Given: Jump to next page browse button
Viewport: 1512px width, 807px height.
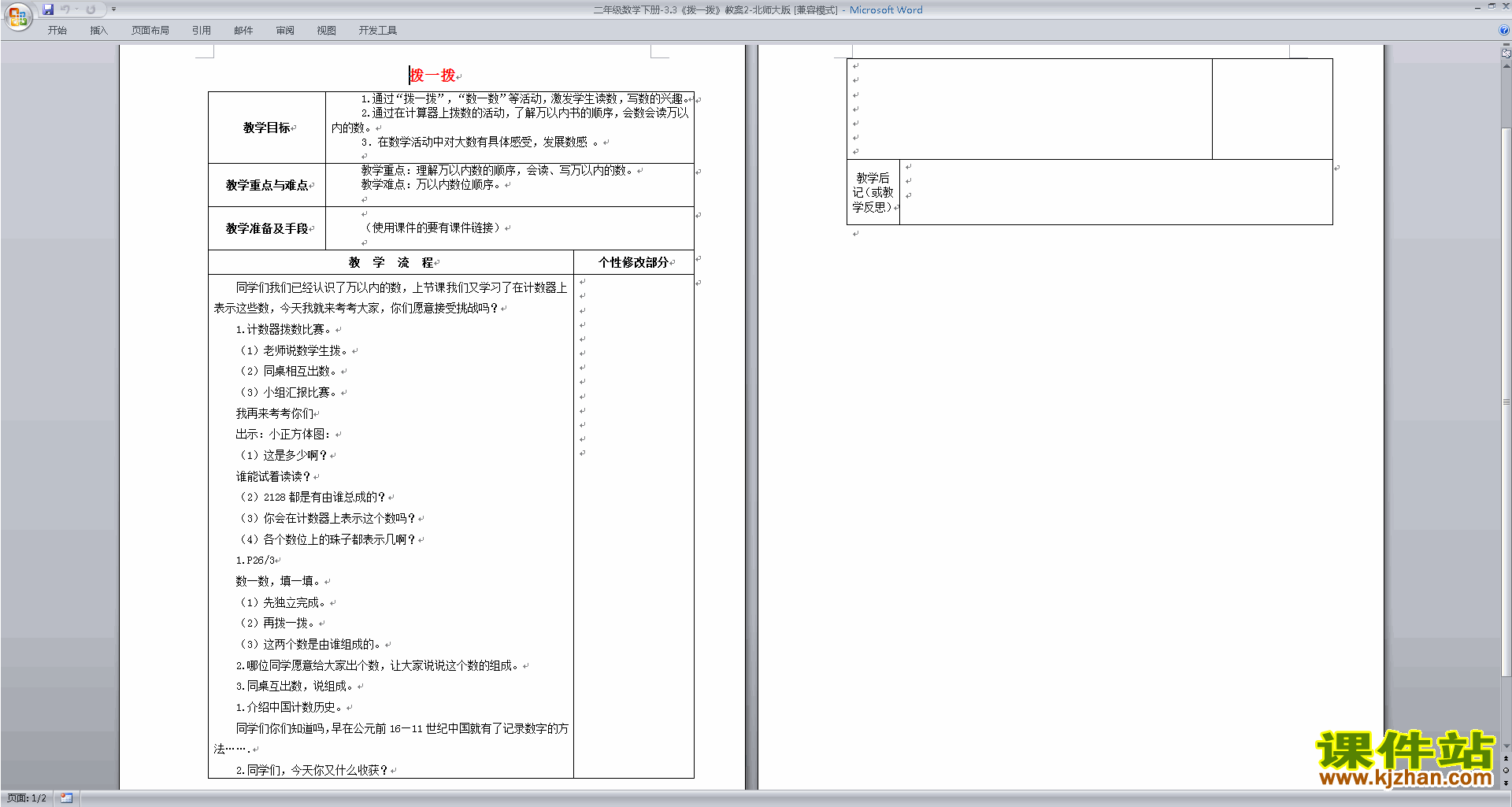Looking at the screenshot, I should coord(1506,783).
